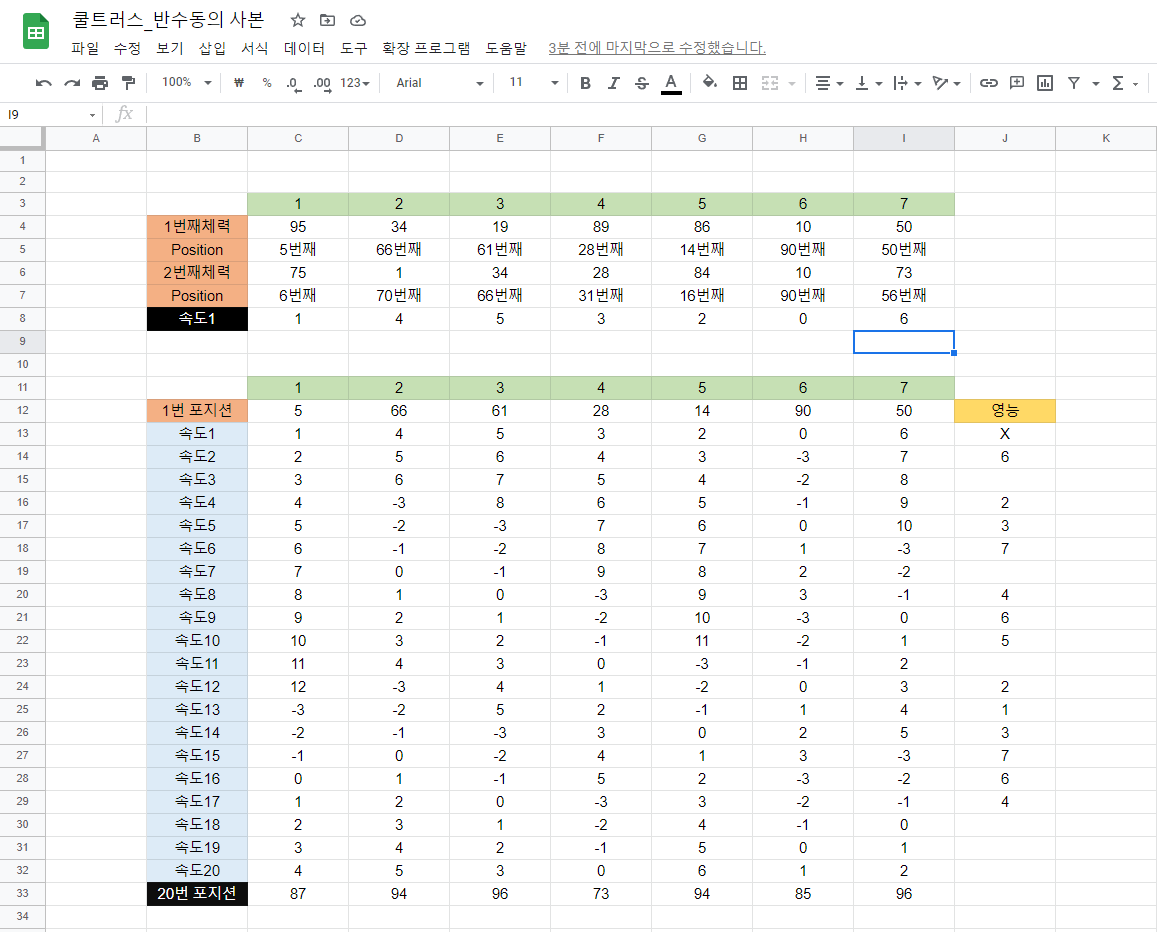Open the 도구 menu
The height and width of the screenshot is (932, 1157).
coord(353,48)
